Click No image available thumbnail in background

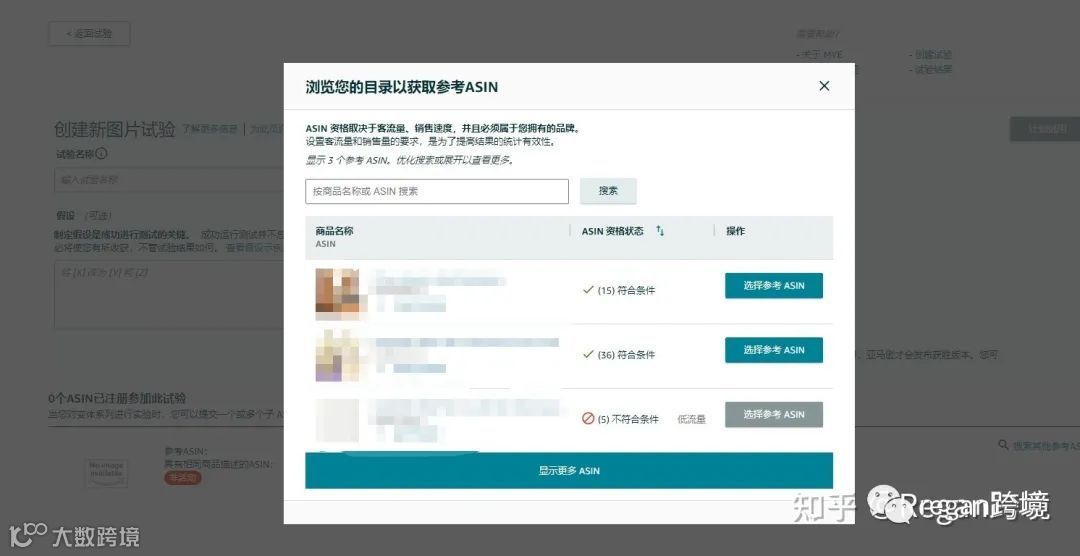(x=106, y=472)
